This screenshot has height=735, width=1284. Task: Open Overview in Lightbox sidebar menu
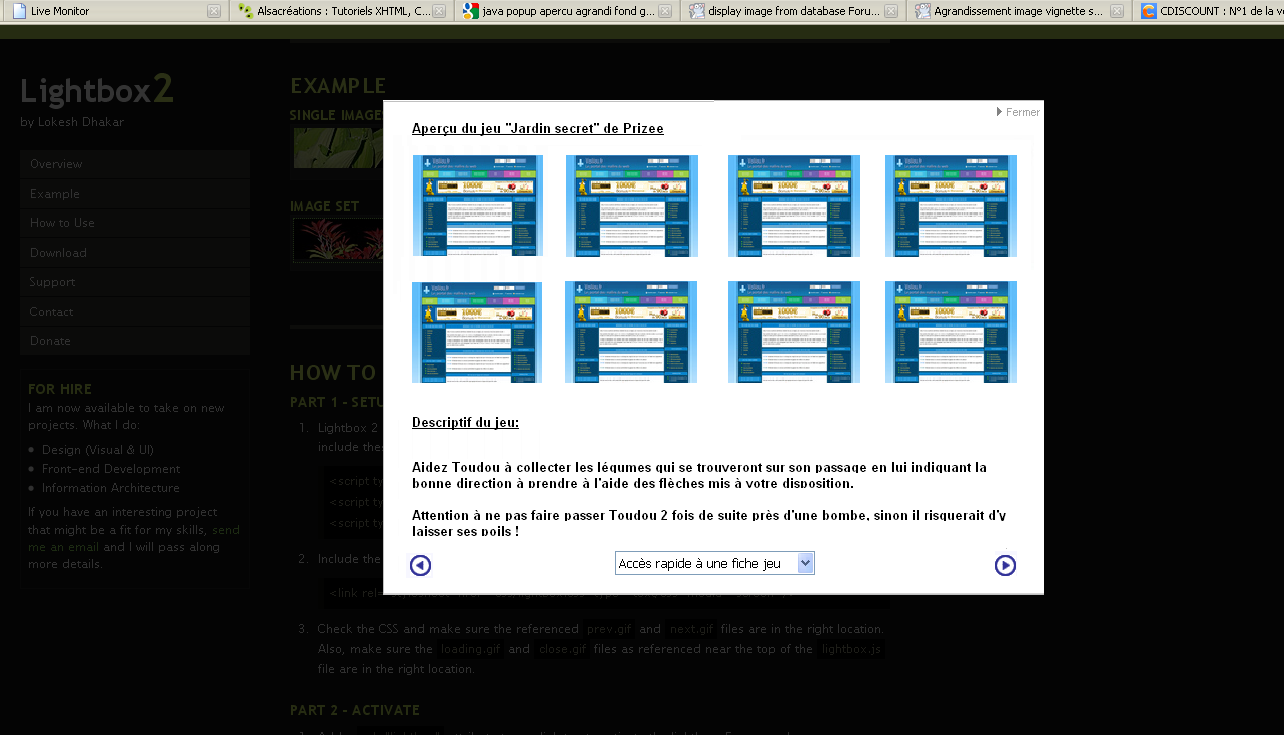(x=135, y=164)
